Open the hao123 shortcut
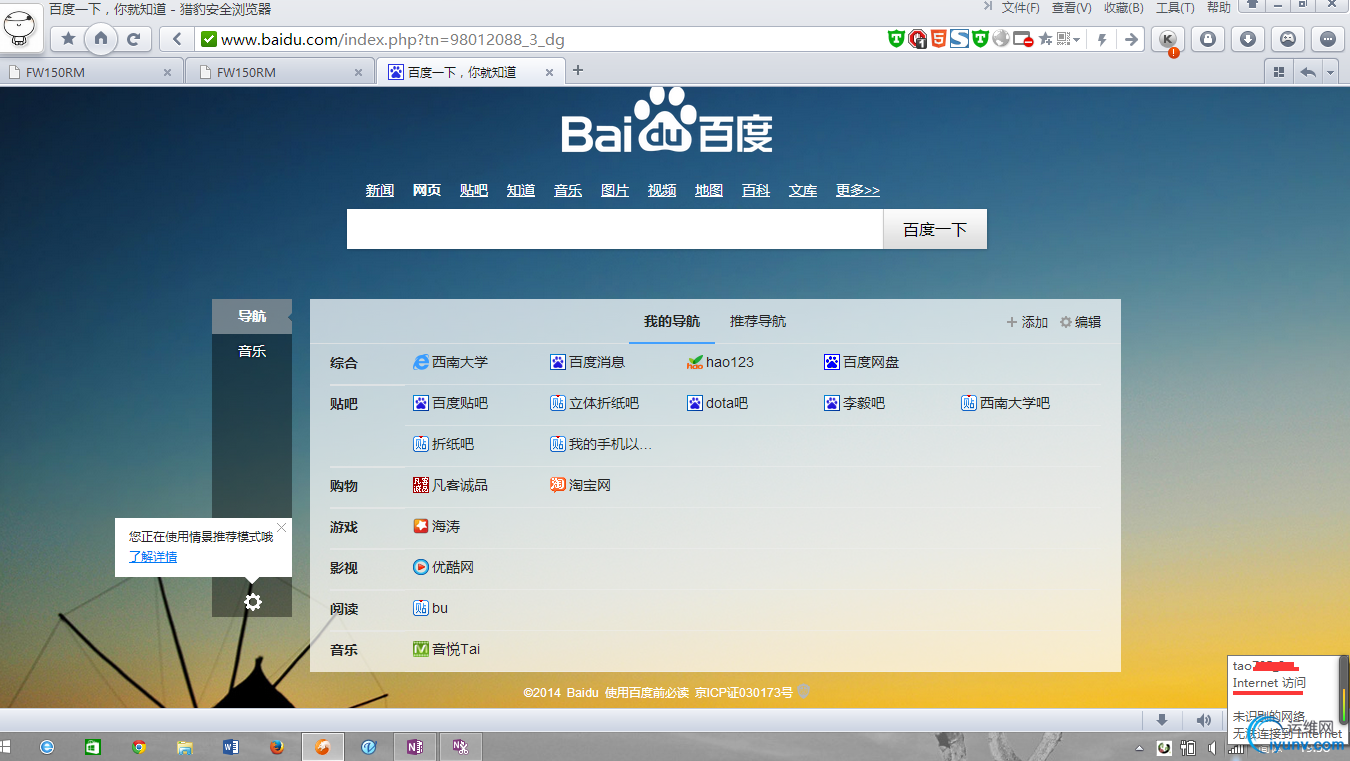 [720, 362]
